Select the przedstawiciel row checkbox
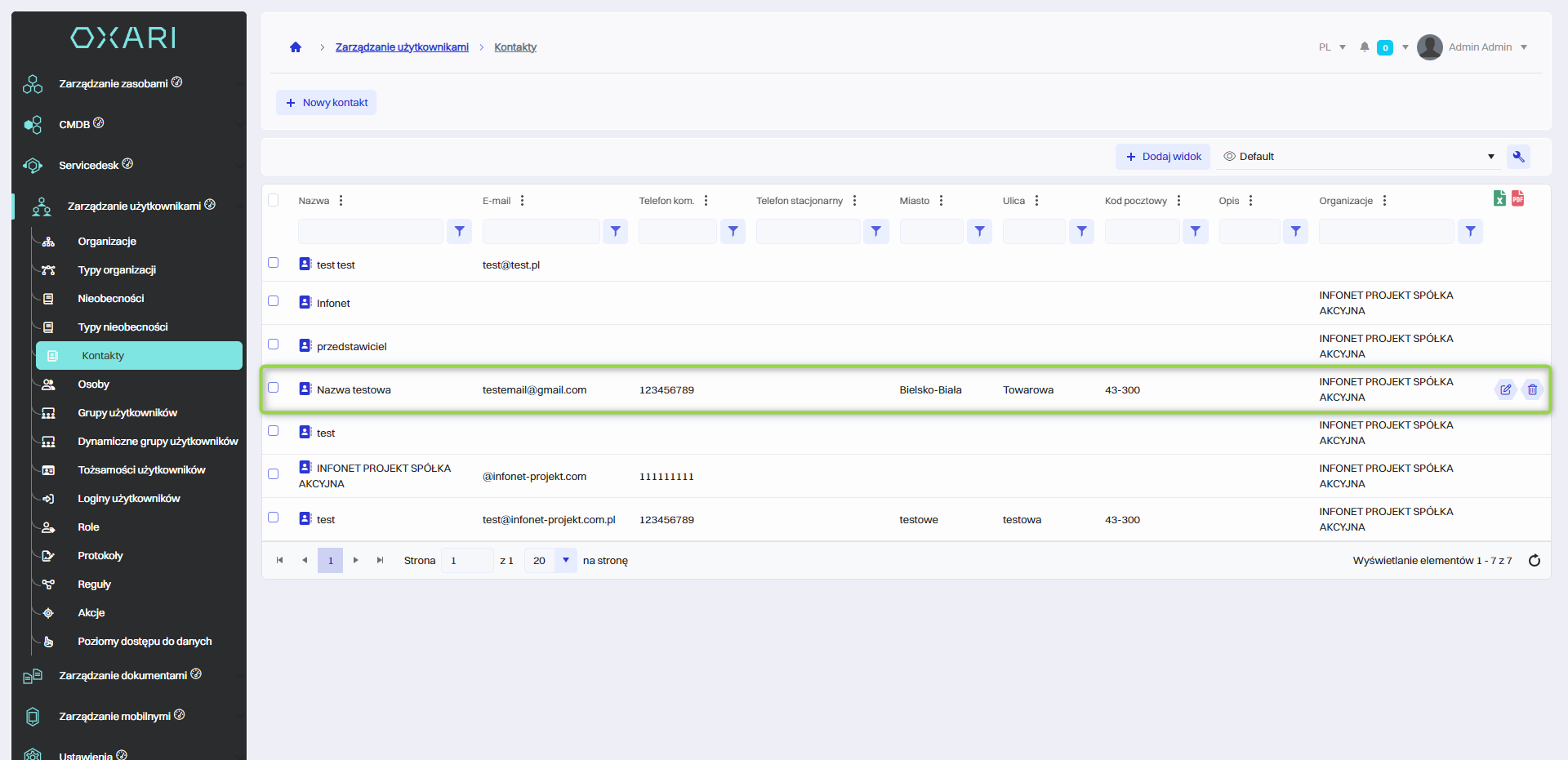 tap(274, 344)
